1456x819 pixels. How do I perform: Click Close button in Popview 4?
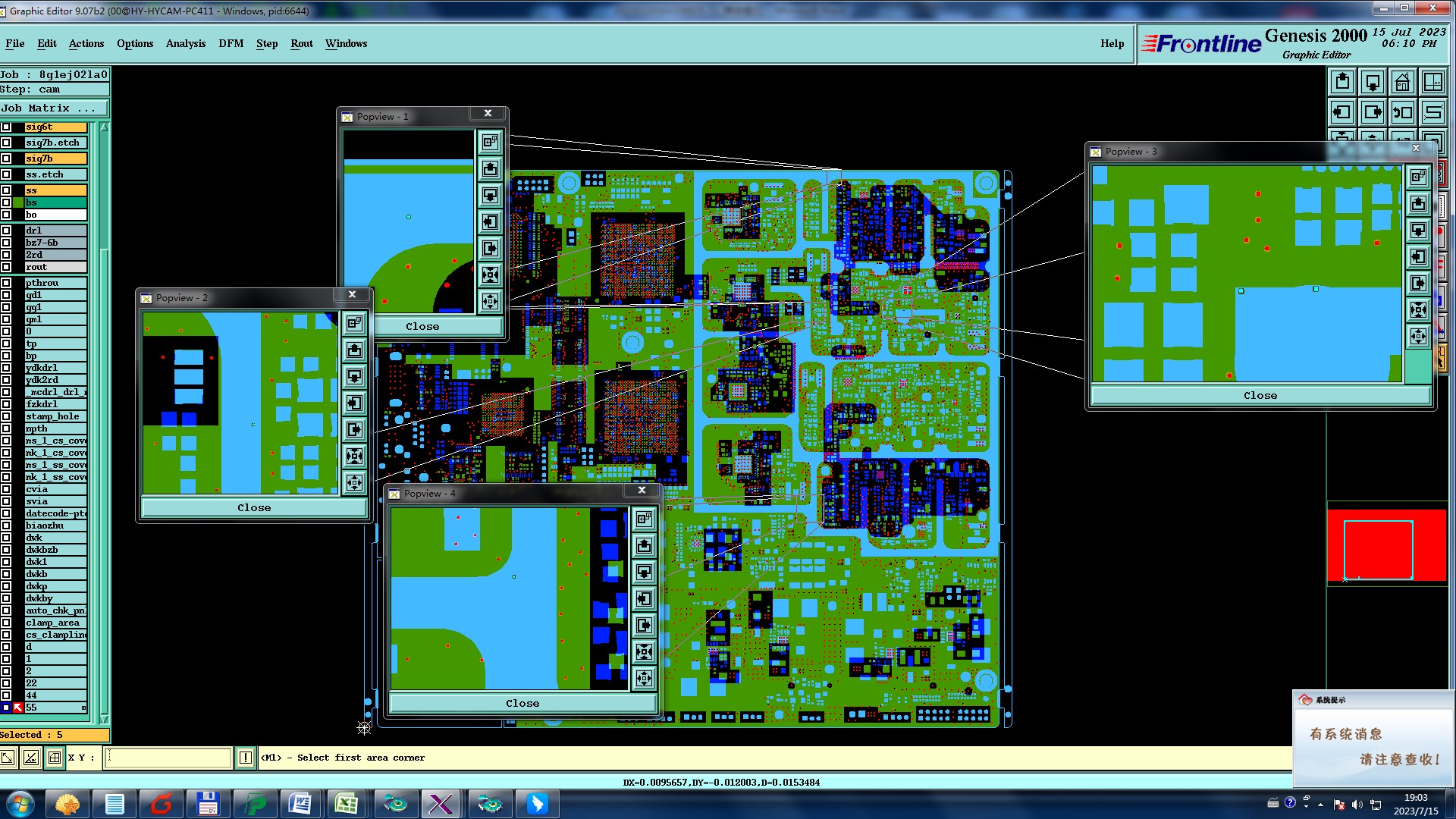coord(522,703)
